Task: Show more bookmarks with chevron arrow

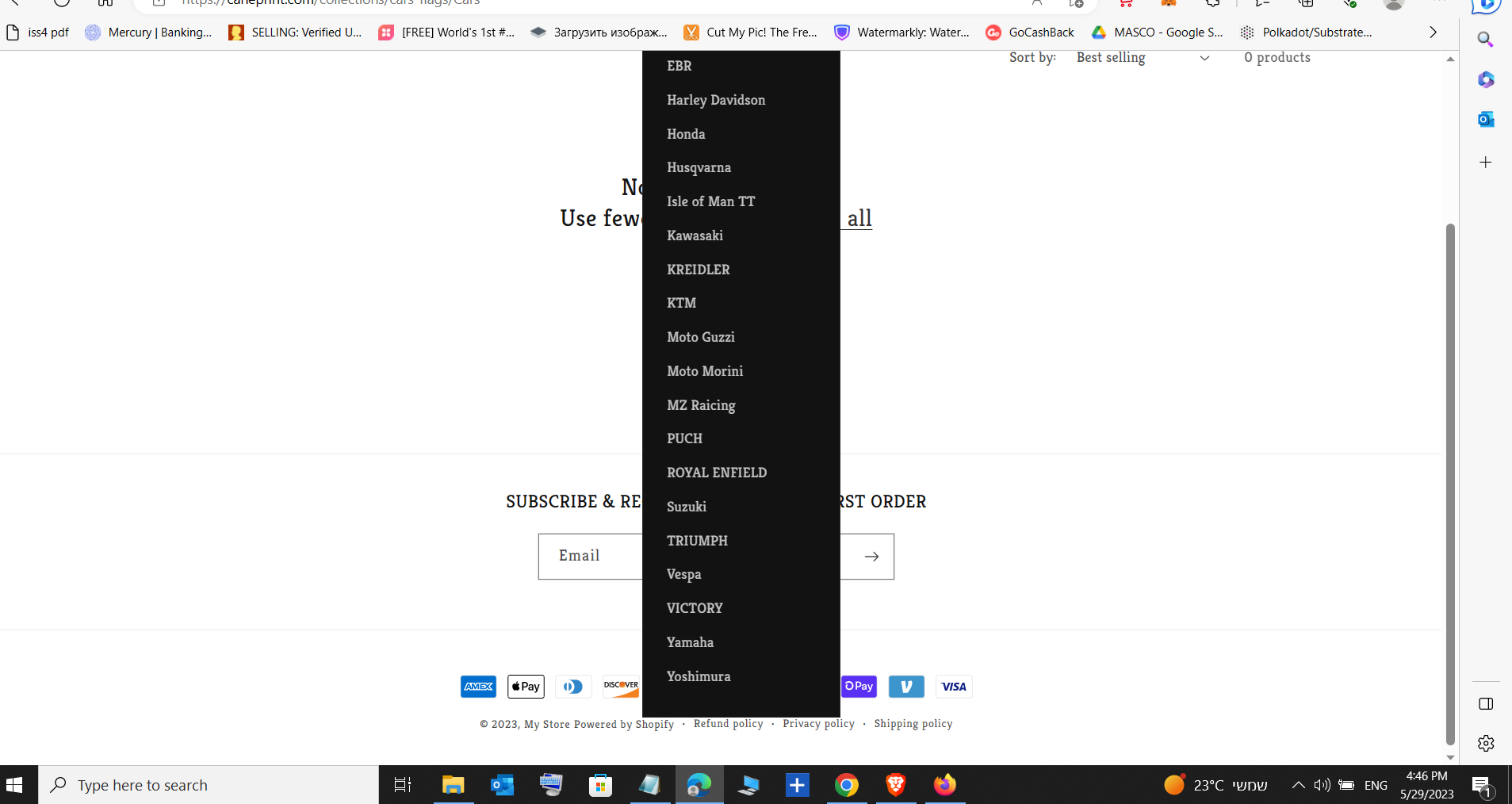Action: coord(1432,33)
